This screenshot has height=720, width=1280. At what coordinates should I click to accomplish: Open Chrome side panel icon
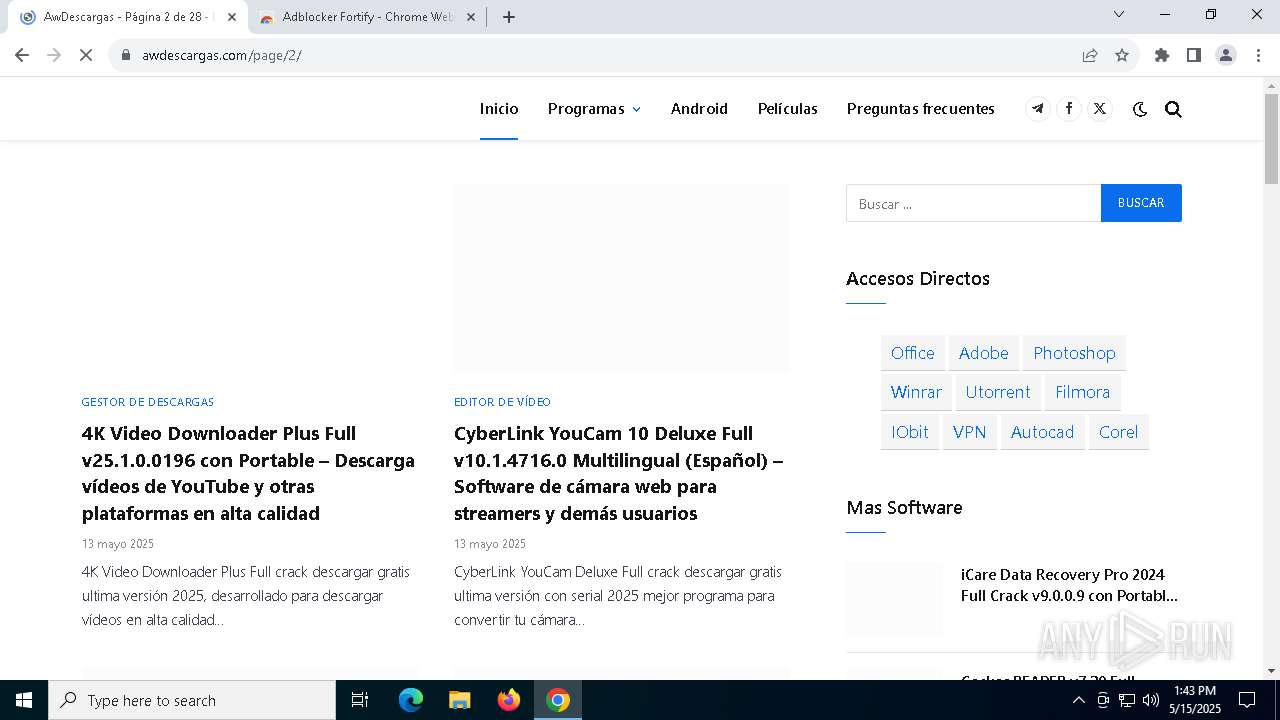coord(1194,55)
